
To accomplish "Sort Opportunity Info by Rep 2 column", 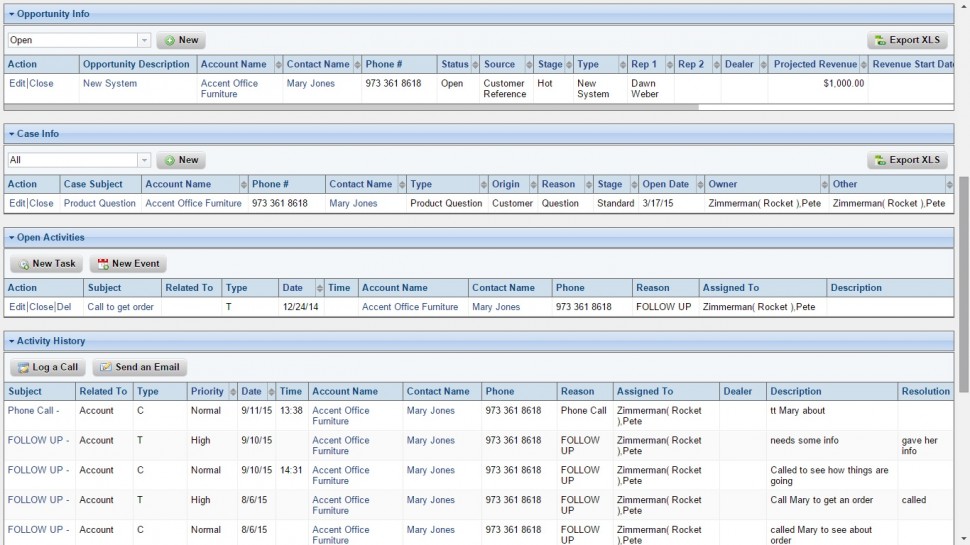I will [716, 64].
